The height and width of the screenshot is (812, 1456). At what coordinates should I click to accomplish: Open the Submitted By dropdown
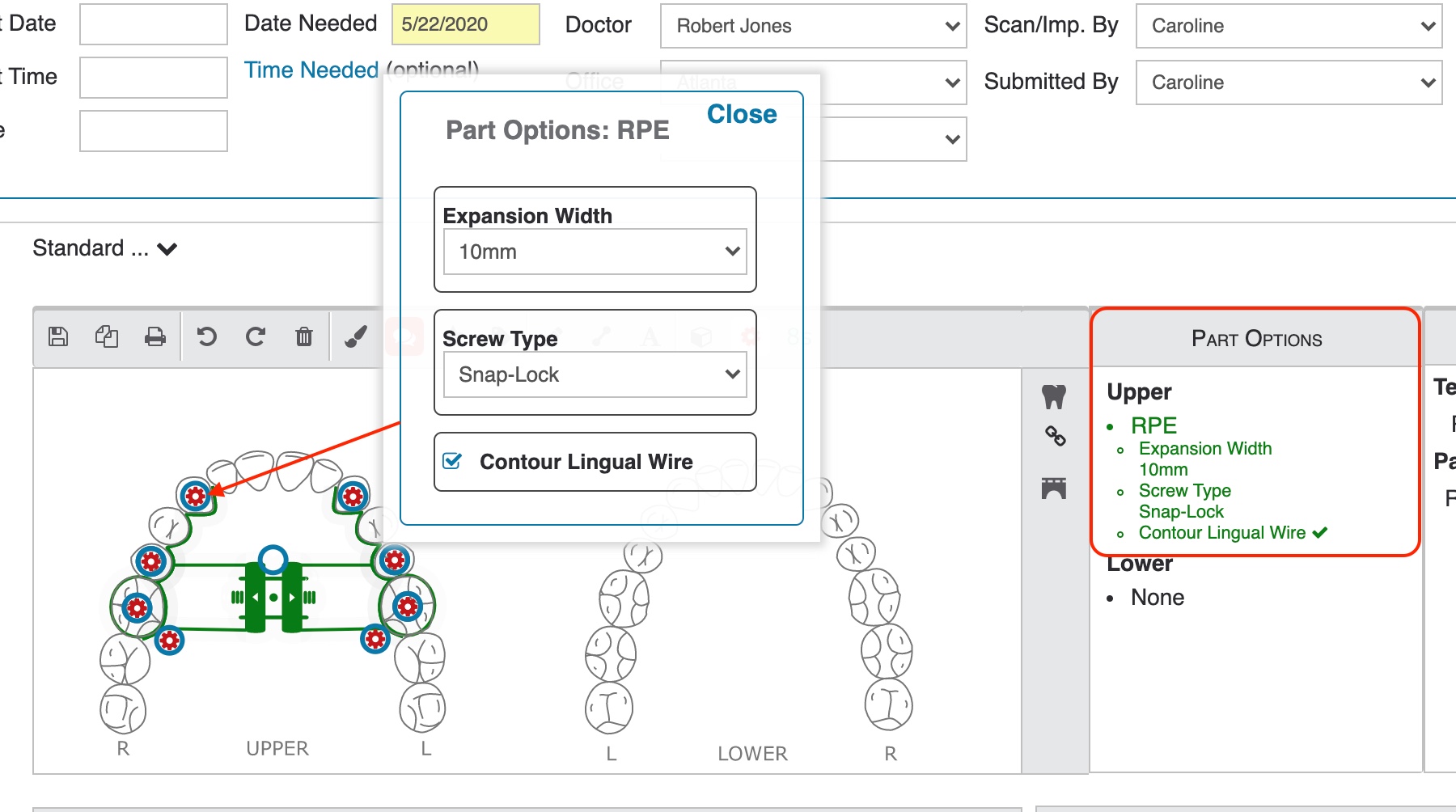(x=1289, y=82)
